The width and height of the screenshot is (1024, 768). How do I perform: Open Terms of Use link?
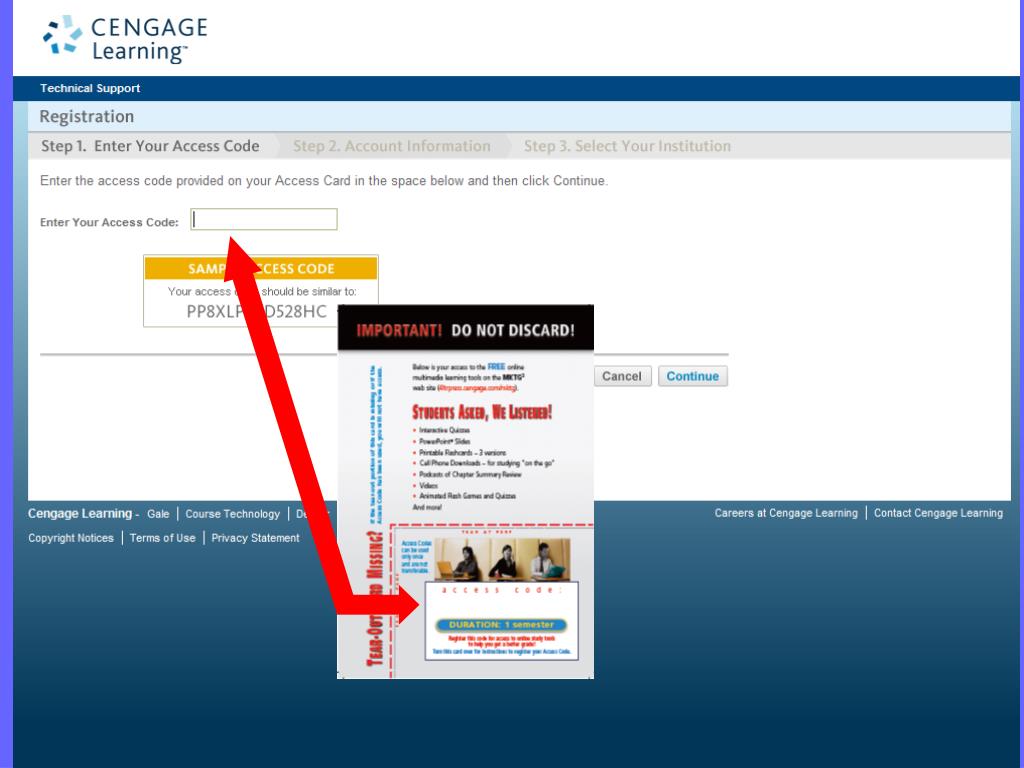163,538
